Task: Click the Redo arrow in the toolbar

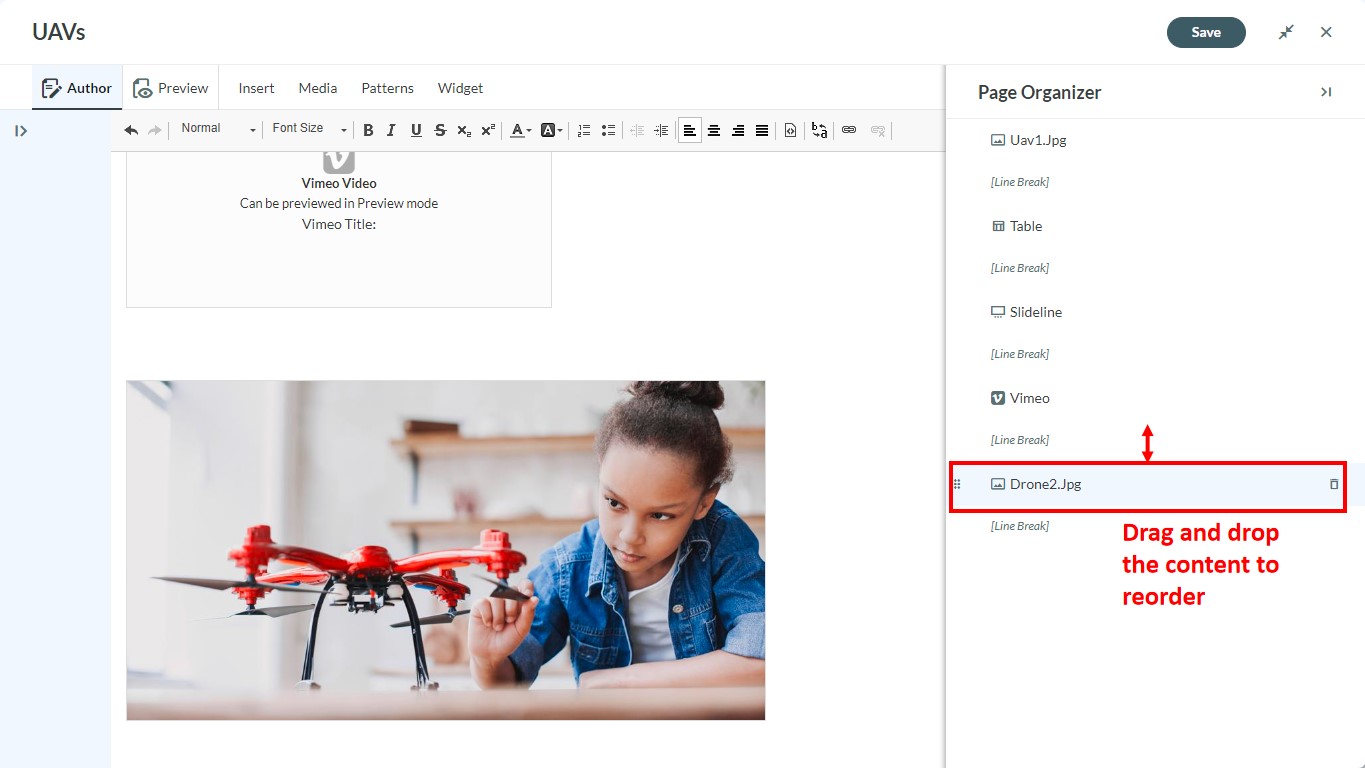Action: (155, 130)
